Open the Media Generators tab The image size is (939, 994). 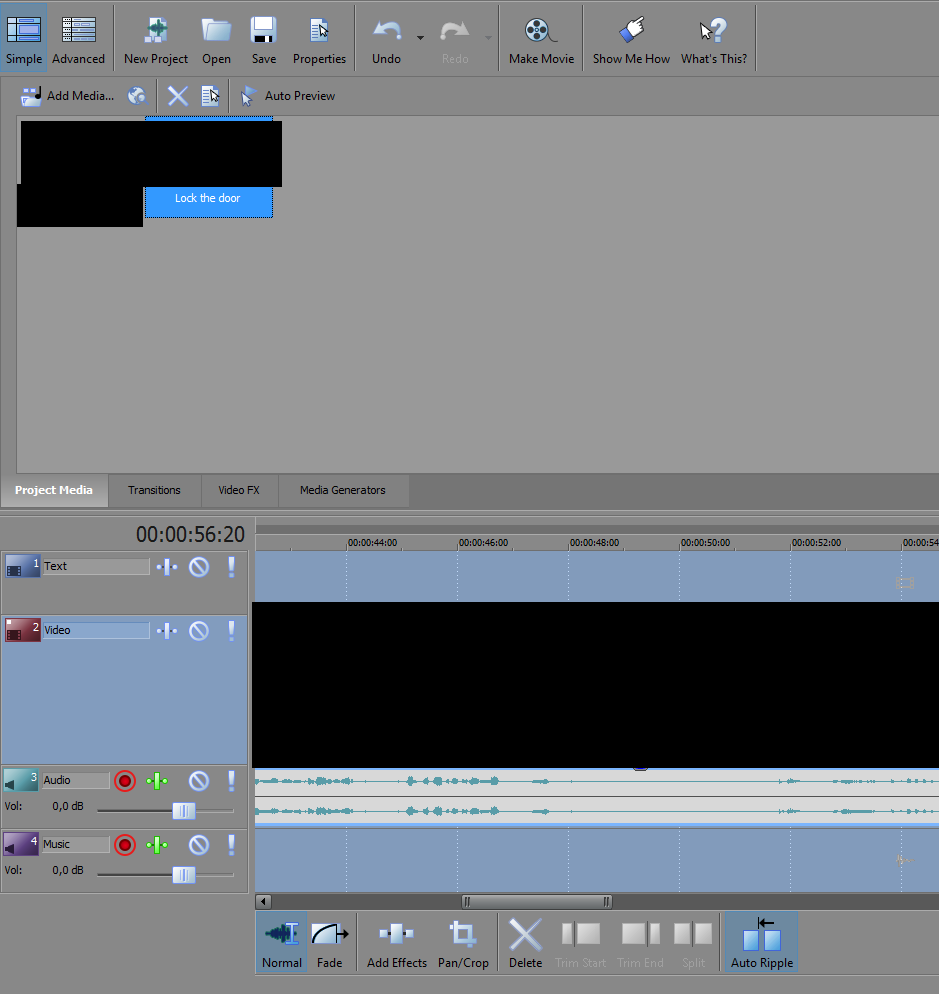tap(342, 490)
